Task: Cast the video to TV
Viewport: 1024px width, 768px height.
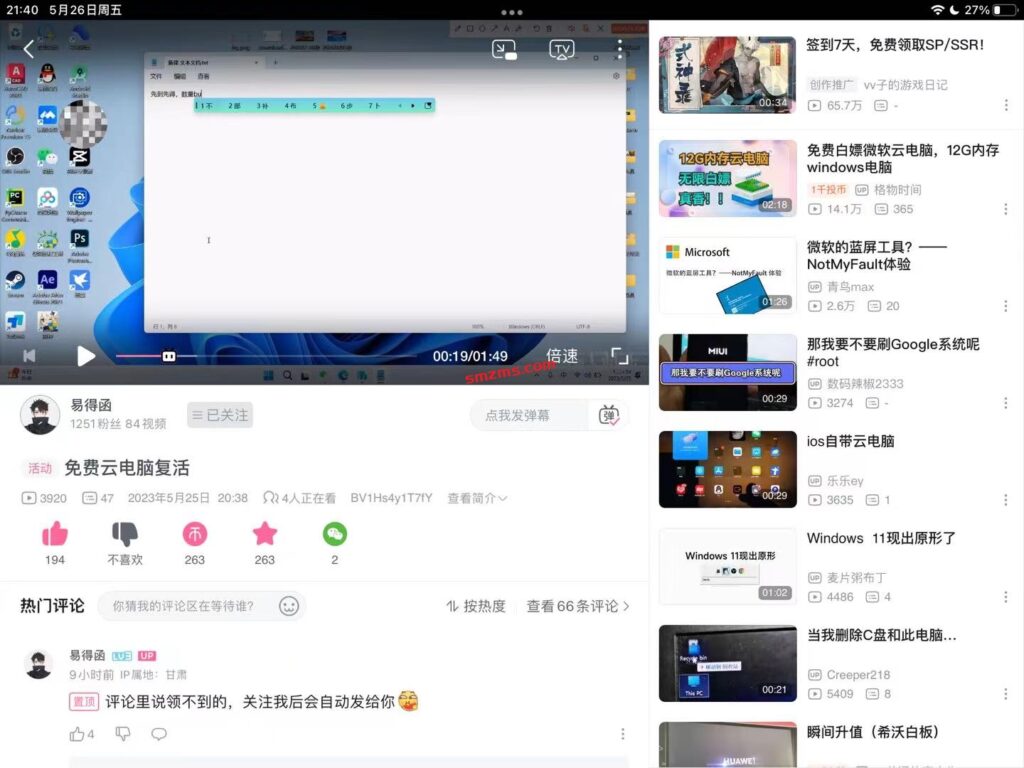Action: click(x=562, y=50)
